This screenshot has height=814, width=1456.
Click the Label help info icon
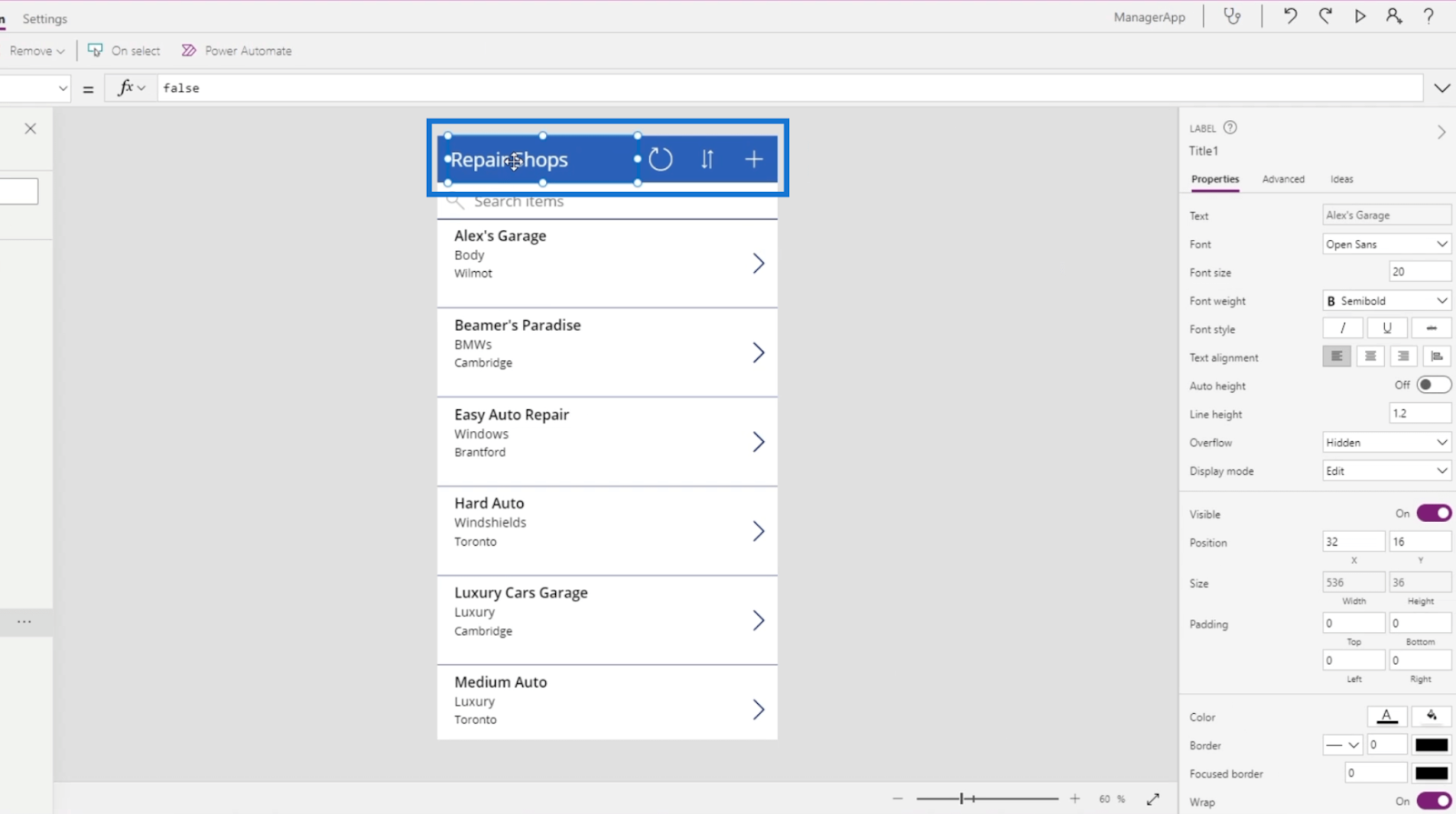(1230, 127)
